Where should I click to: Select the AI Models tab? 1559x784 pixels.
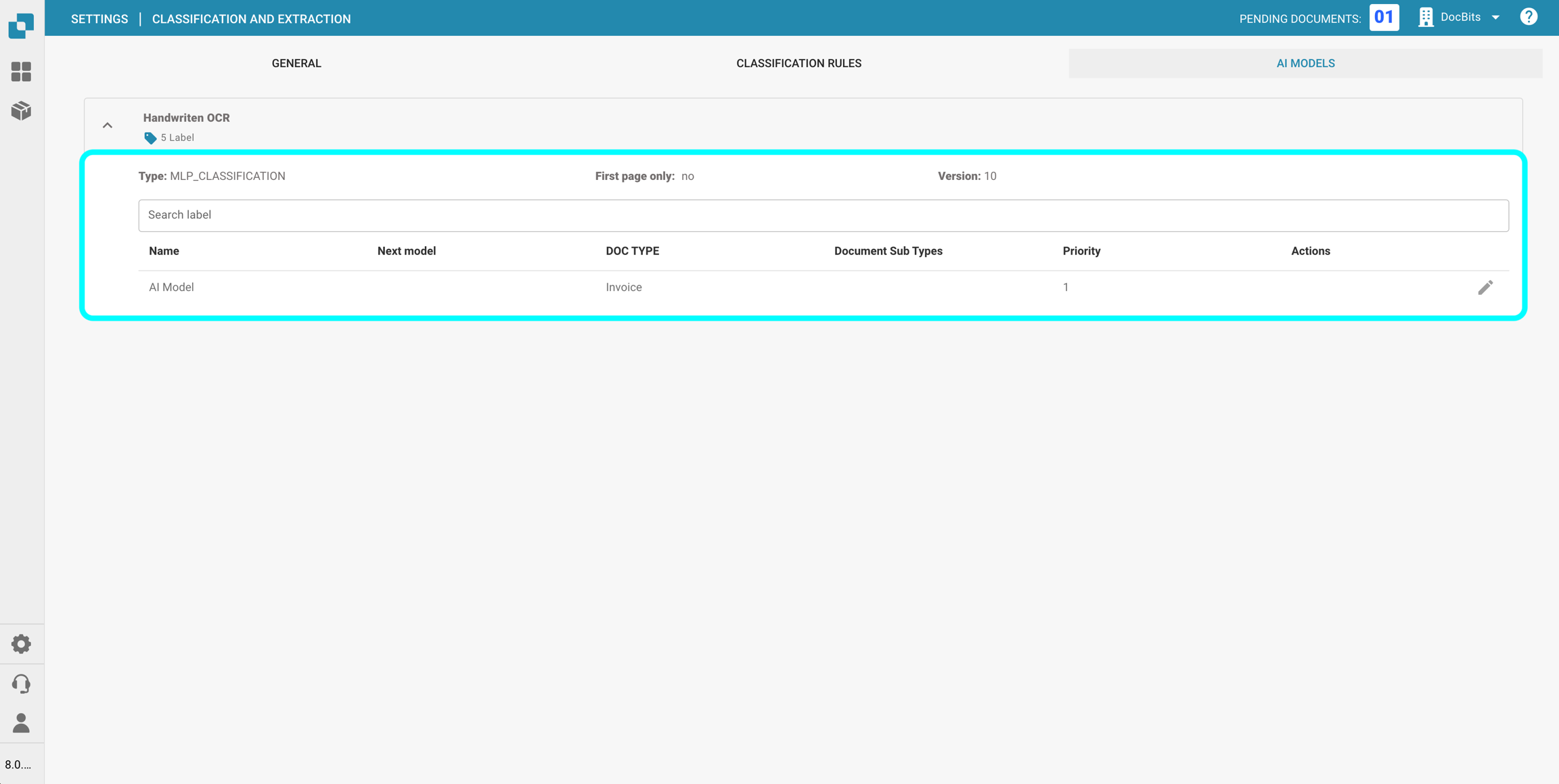[x=1305, y=64]
